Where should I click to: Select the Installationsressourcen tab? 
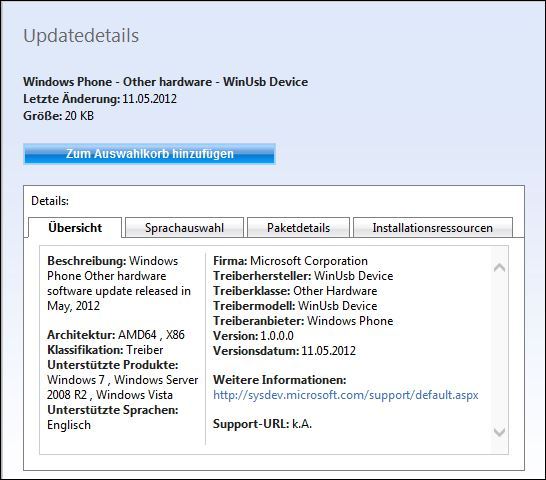coord(433,227)
